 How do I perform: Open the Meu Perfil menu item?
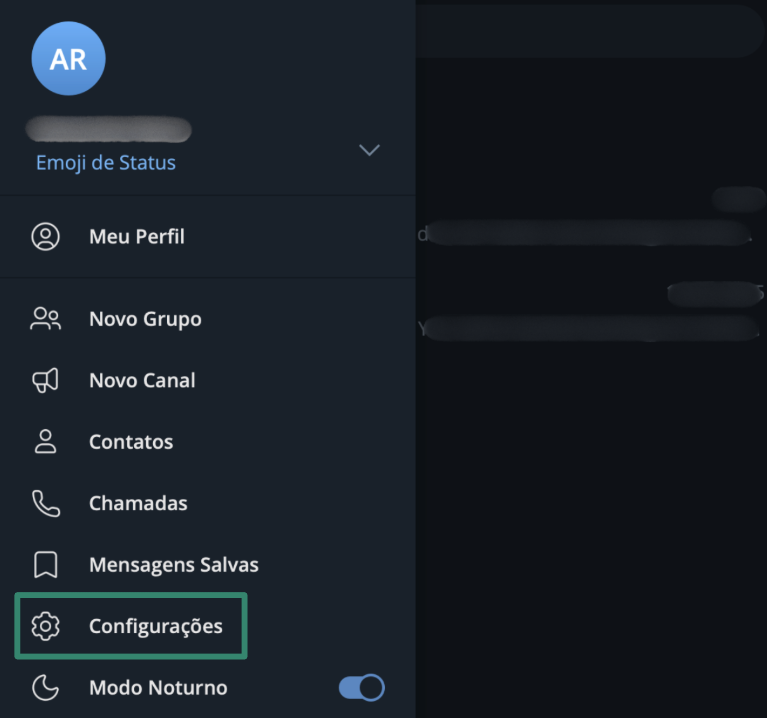point(137,237)
